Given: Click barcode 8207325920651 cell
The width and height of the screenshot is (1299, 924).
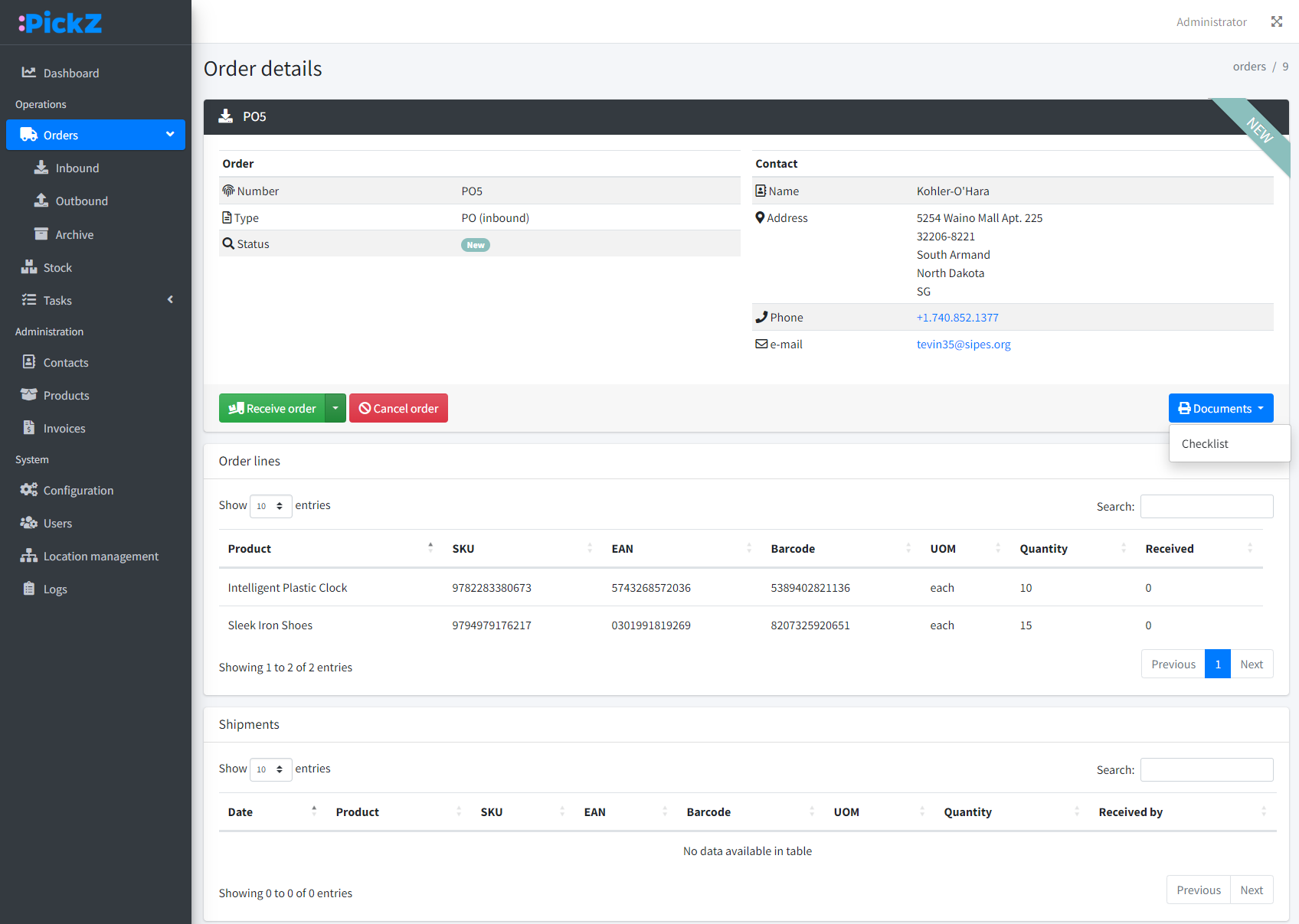Looking at the screenshot, I should (810, 625).
